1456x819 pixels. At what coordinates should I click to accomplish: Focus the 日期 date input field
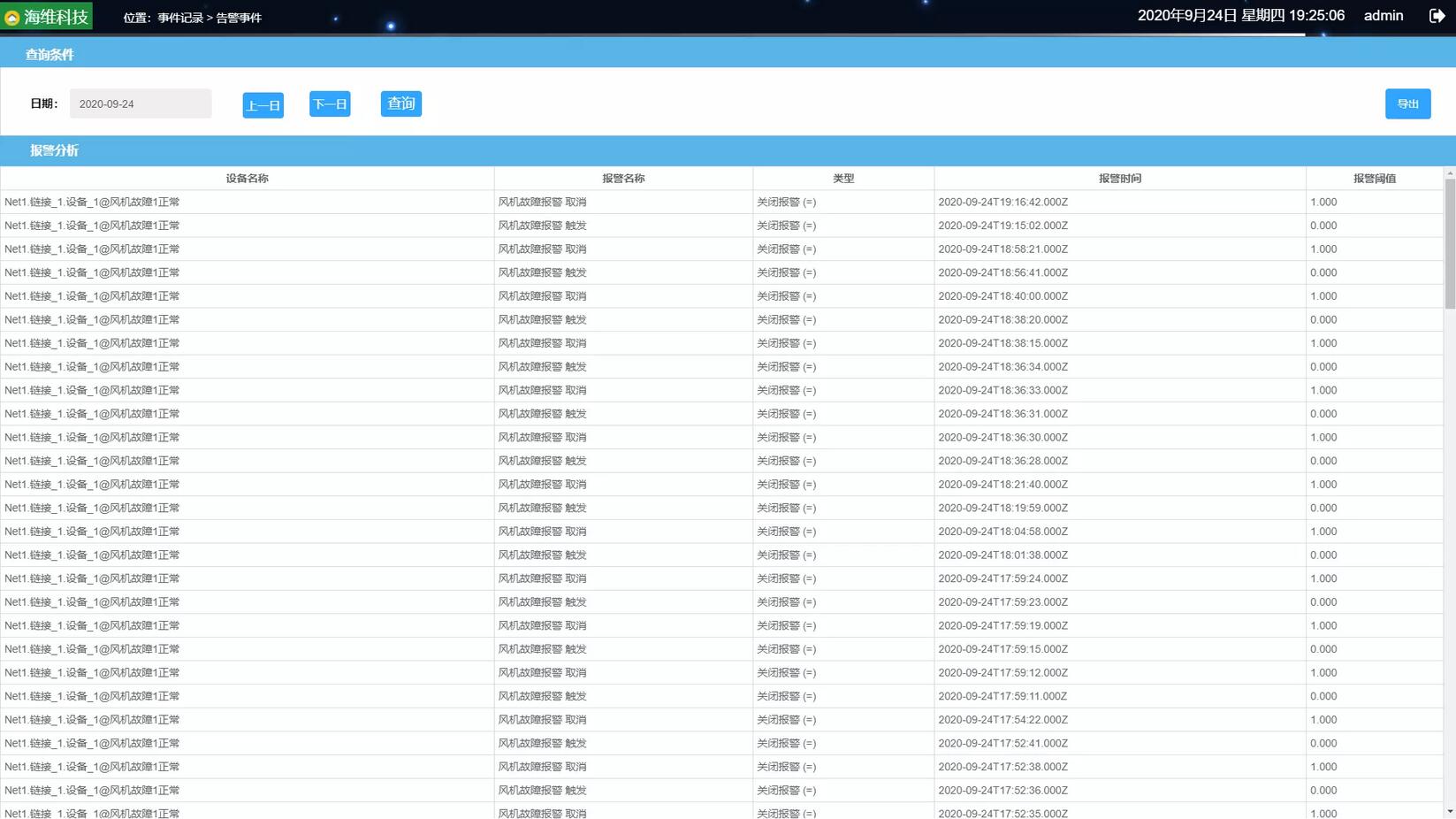coord(141,103)
